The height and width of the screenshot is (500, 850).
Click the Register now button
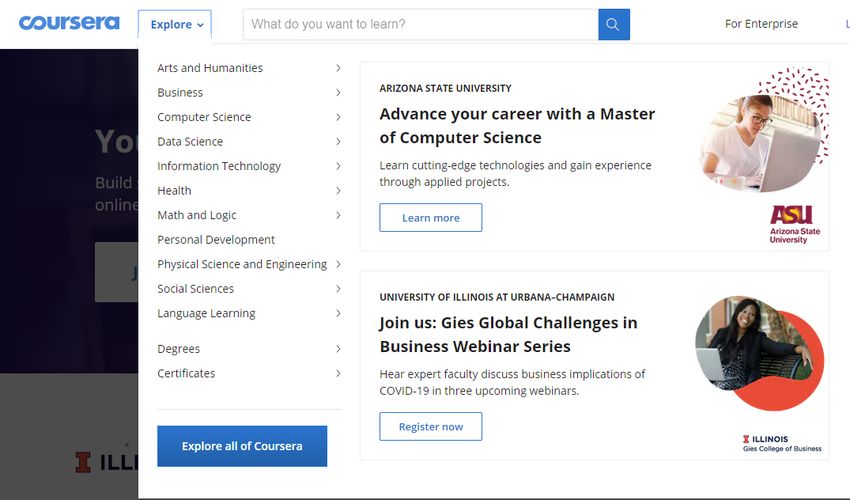click(431, 426)
